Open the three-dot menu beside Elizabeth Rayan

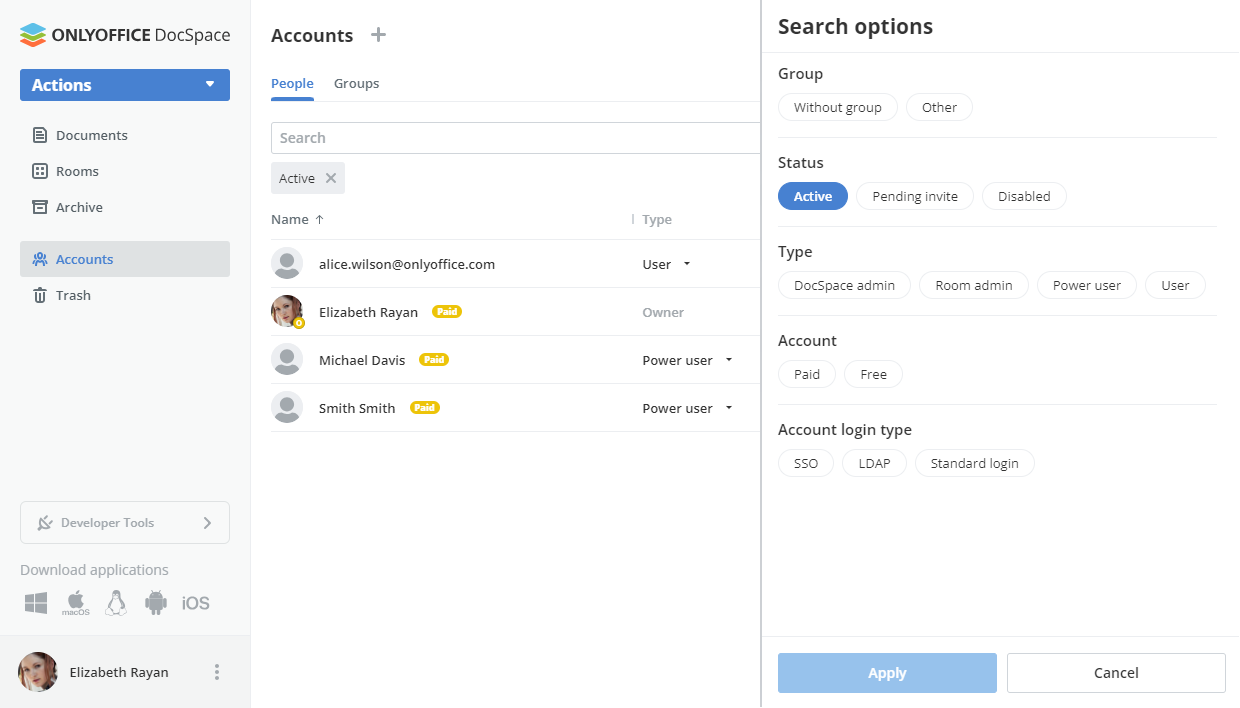pos(217,672)
